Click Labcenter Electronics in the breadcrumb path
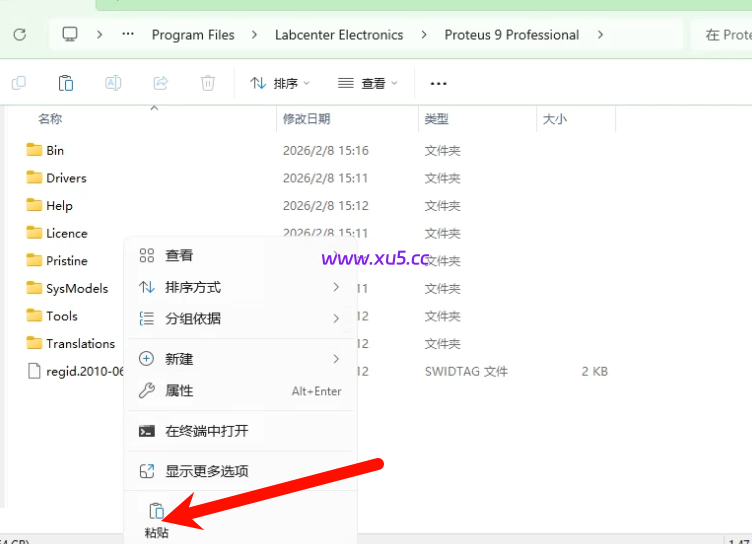Image resolution: width=752 pixels, height=544 pixels. pos(339,35)
